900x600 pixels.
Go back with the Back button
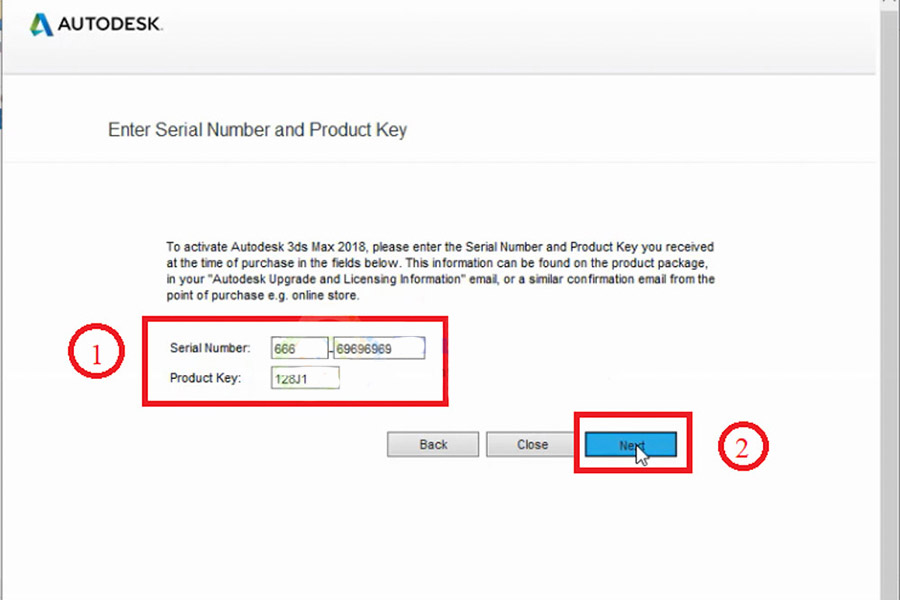pos(433,445)
